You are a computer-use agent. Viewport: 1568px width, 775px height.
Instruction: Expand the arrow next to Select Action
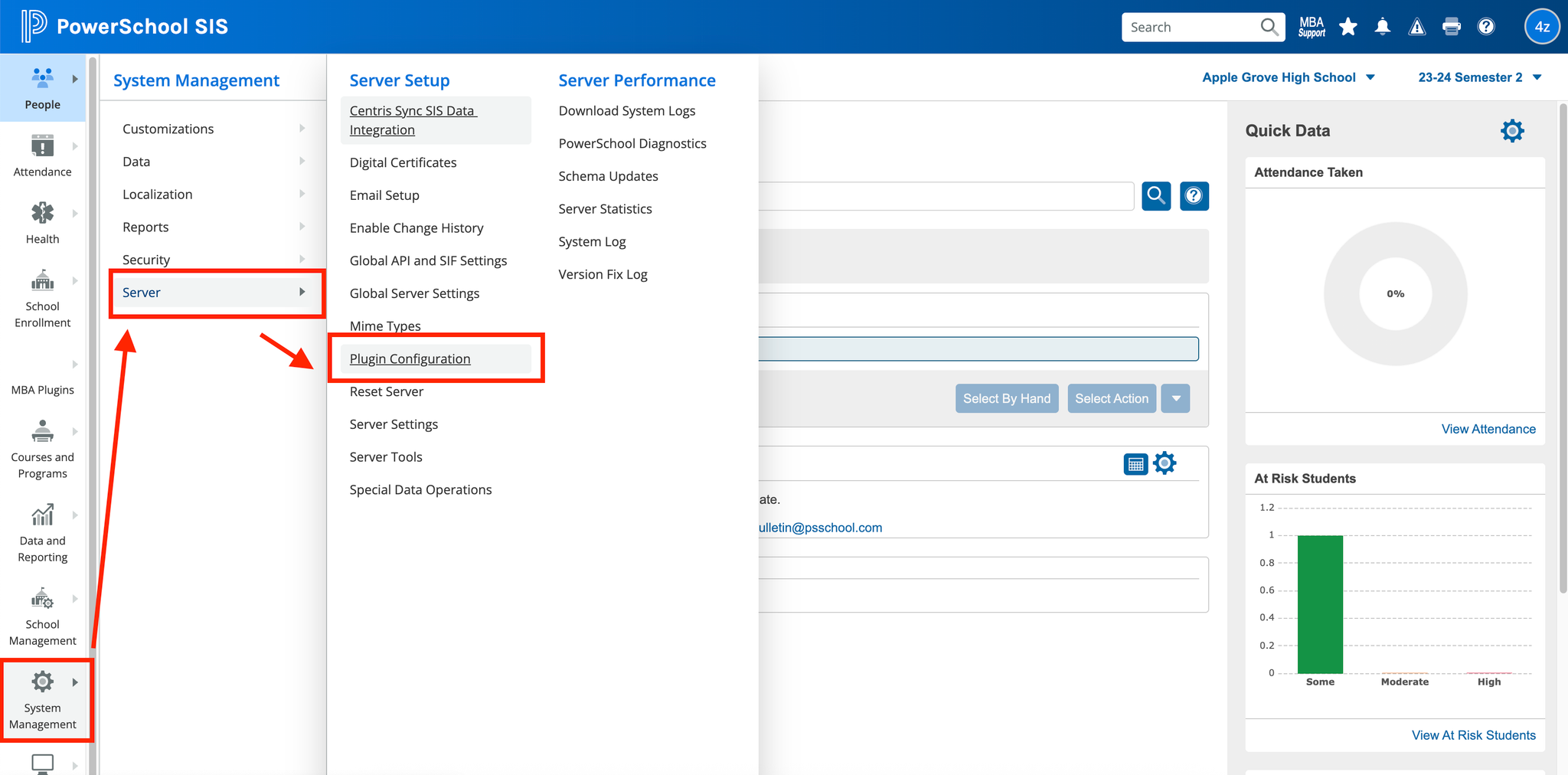click(x=1175, y=399)
